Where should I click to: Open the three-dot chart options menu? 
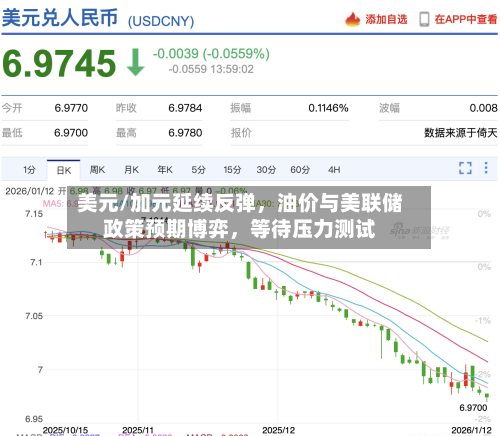point(486,168)
